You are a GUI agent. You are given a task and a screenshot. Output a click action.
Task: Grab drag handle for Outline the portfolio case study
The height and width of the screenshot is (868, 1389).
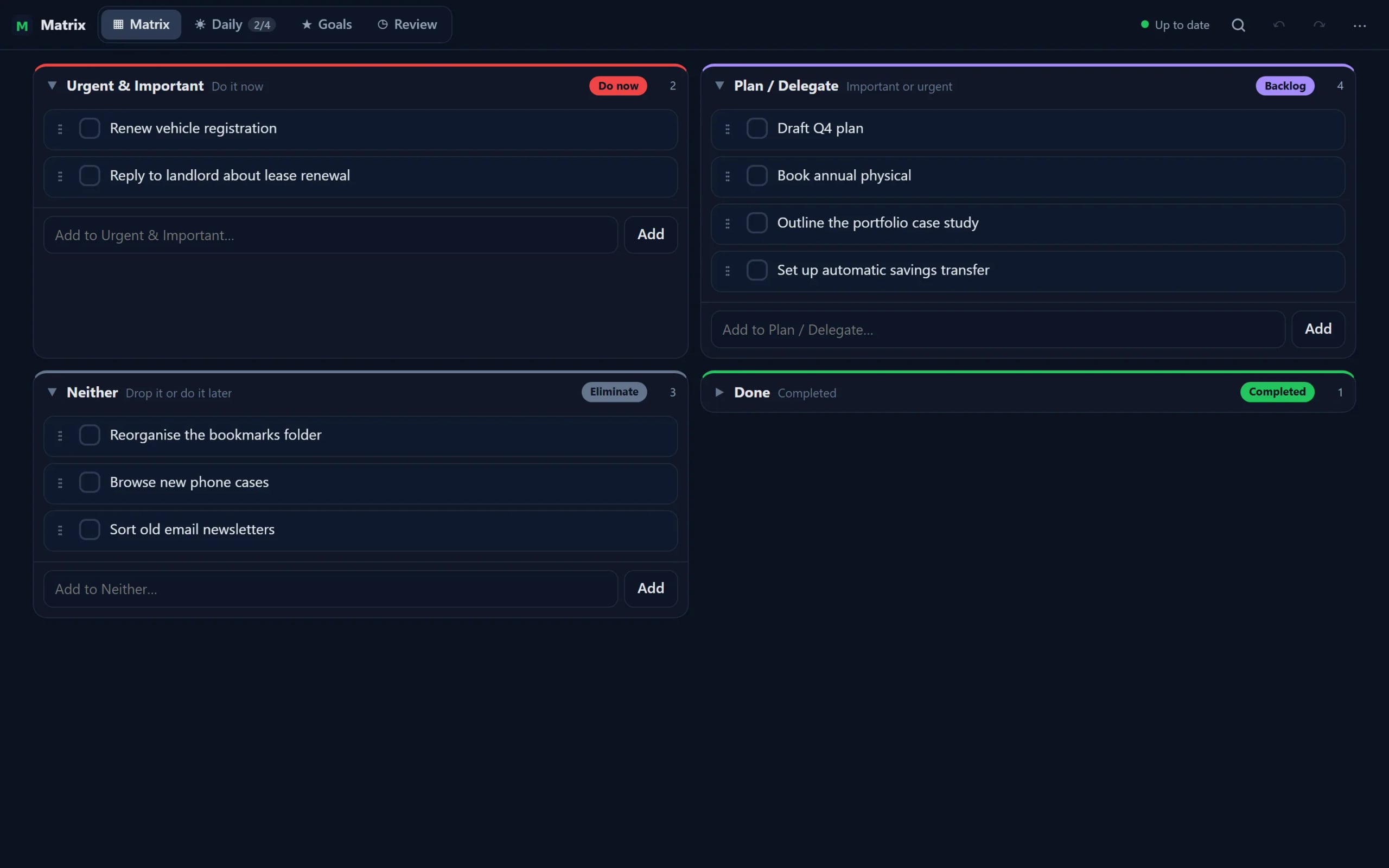(727, 224)
